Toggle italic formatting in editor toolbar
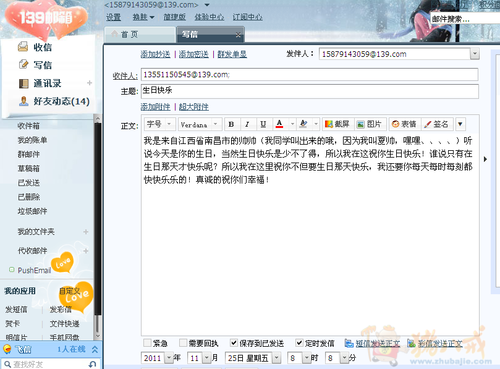 (247, 124)
